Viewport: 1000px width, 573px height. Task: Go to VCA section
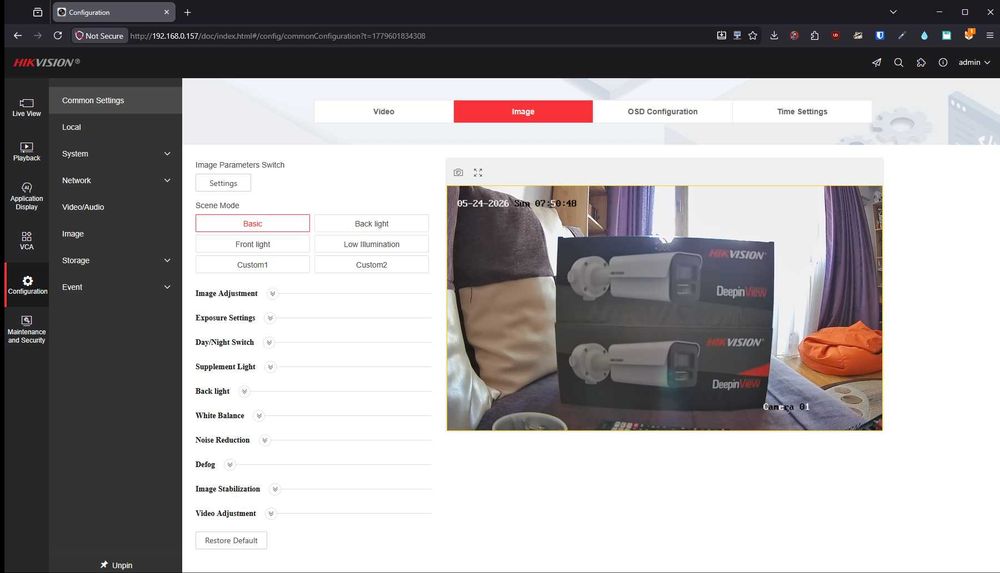(x=26, y=241)
